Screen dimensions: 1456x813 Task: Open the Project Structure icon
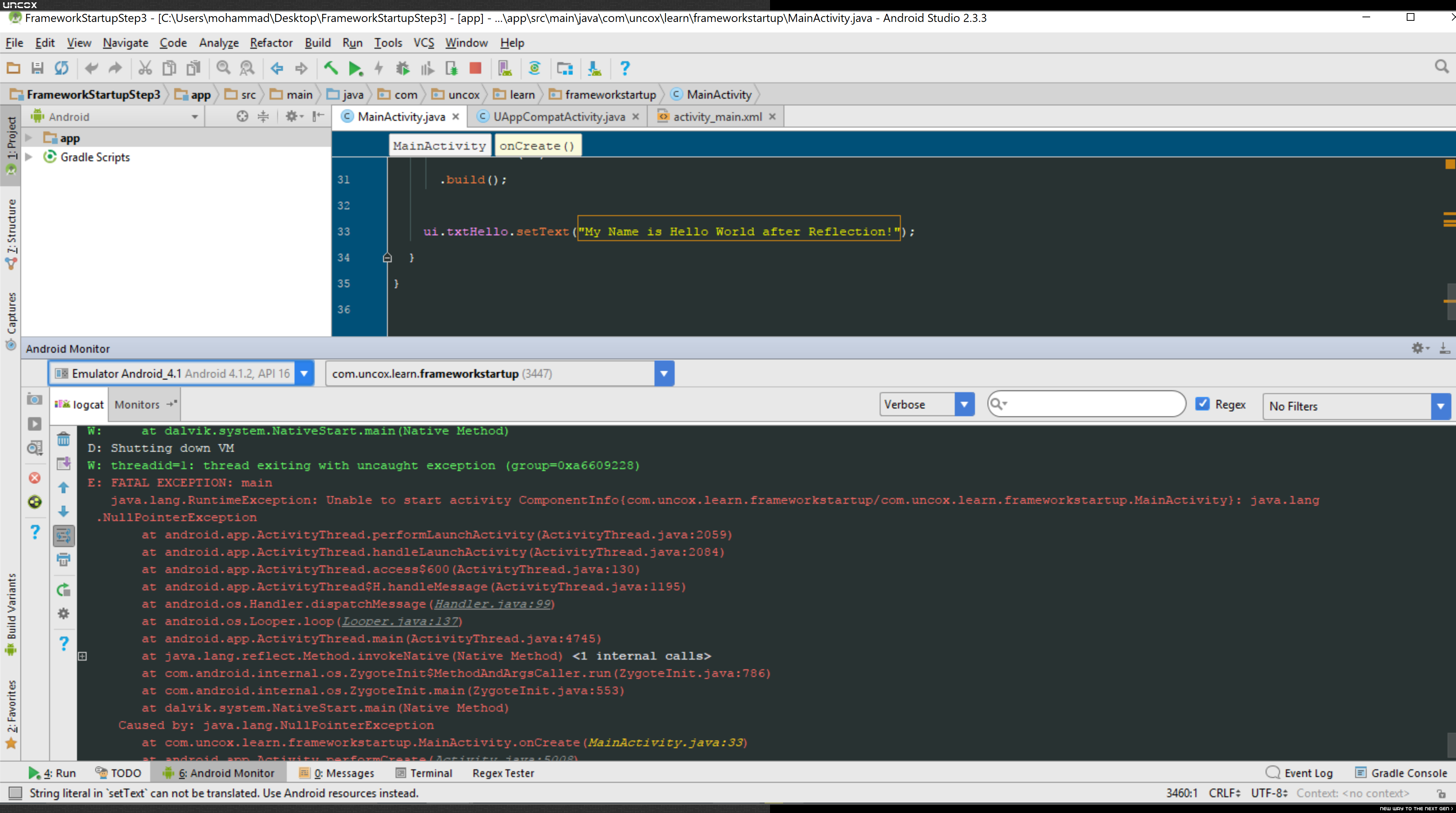(565, 68)
